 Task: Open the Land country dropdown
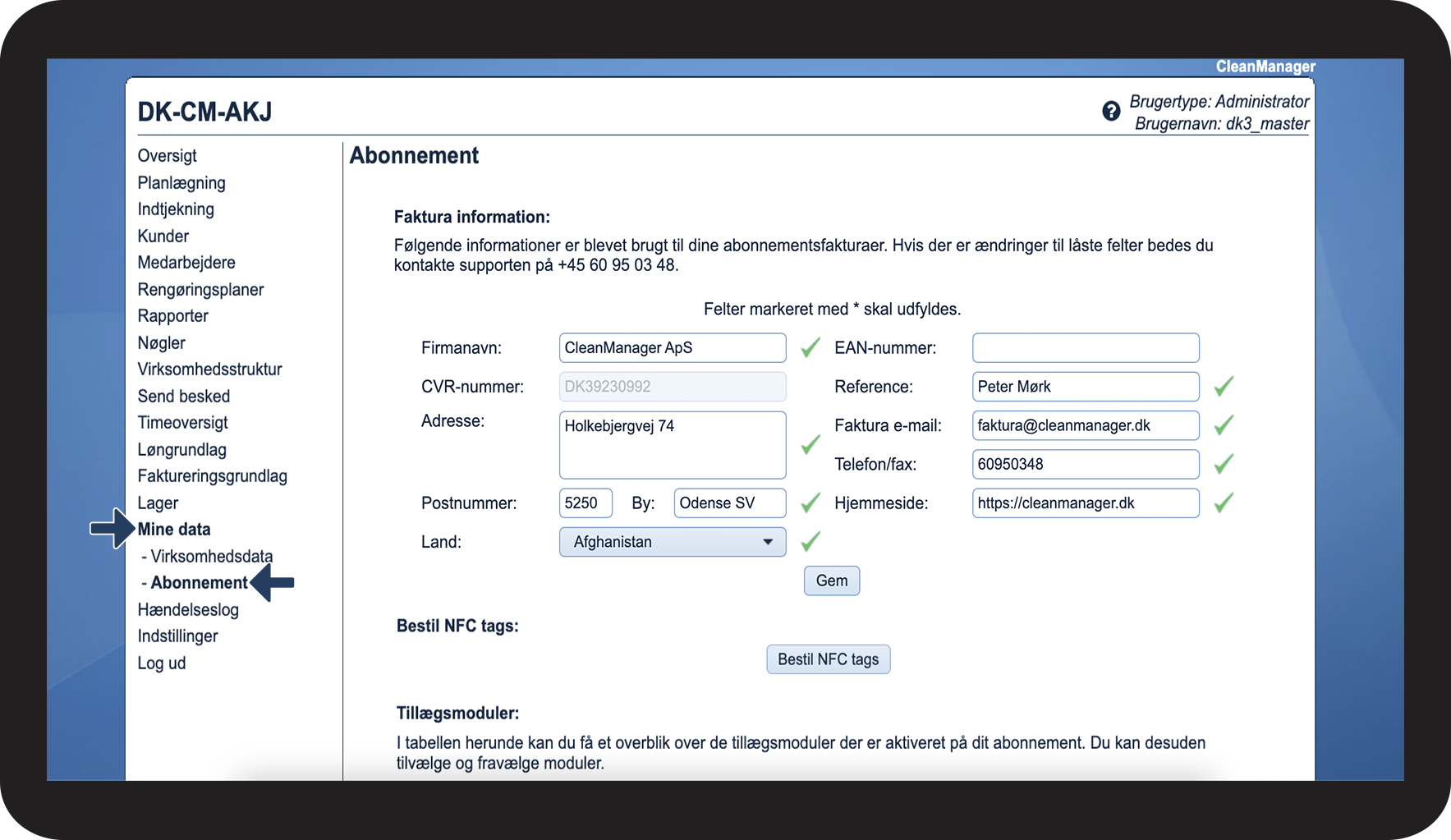coord(673,542)
